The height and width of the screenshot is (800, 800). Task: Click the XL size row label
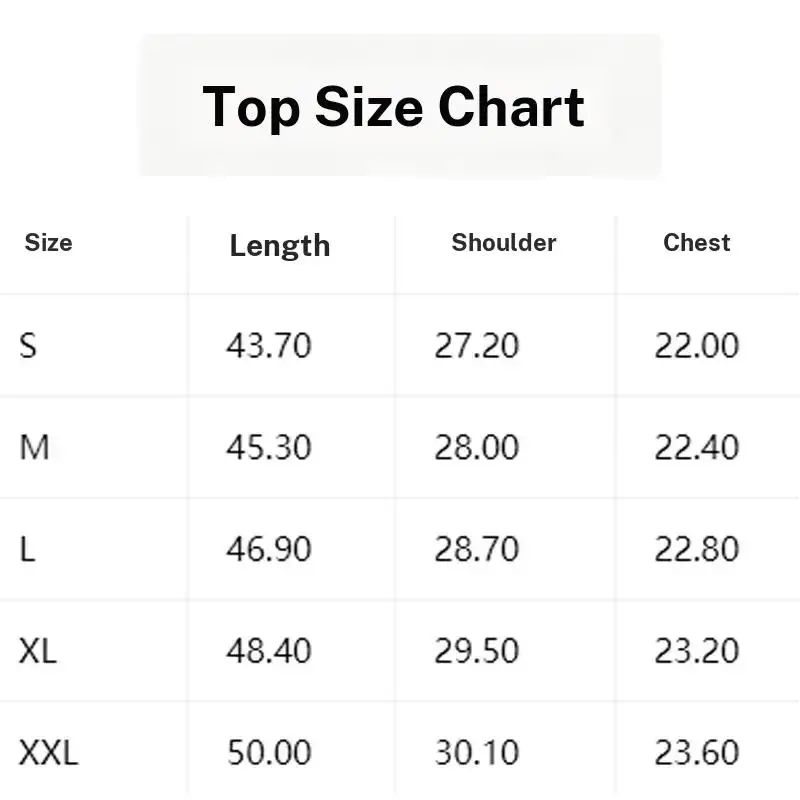38,651
